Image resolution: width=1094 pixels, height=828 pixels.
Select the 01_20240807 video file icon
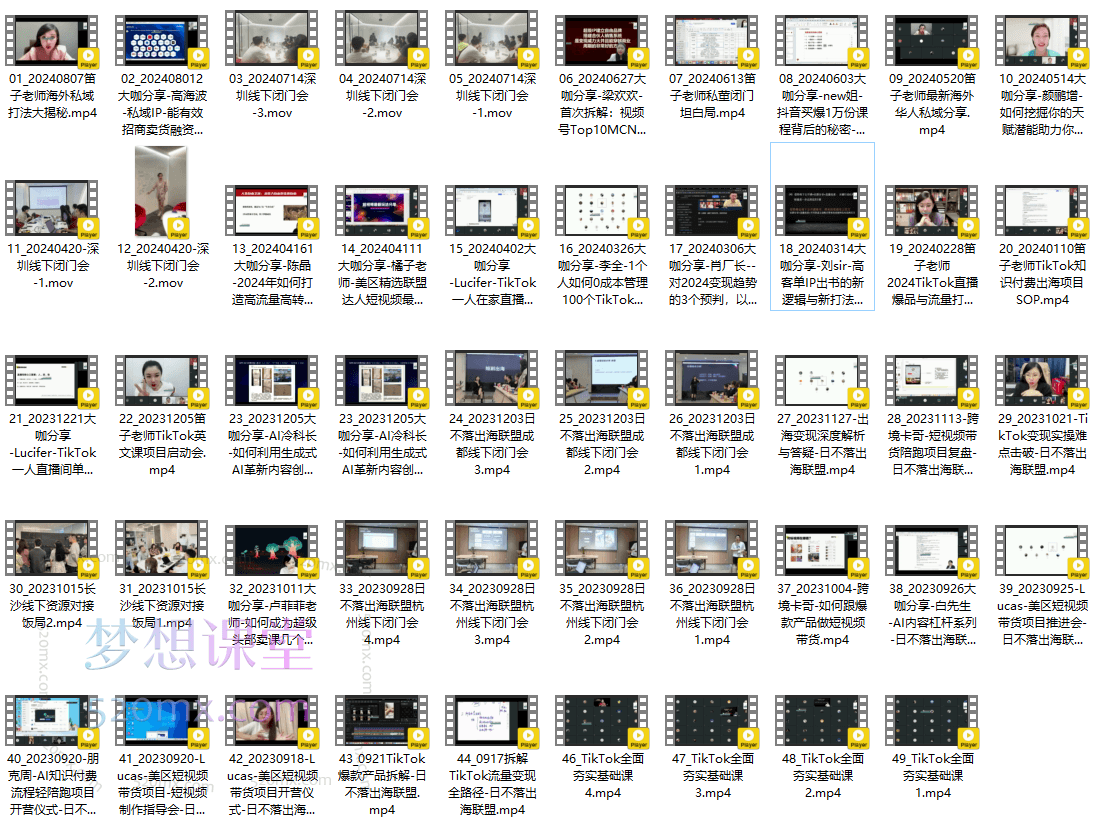[x=51, y=40]
